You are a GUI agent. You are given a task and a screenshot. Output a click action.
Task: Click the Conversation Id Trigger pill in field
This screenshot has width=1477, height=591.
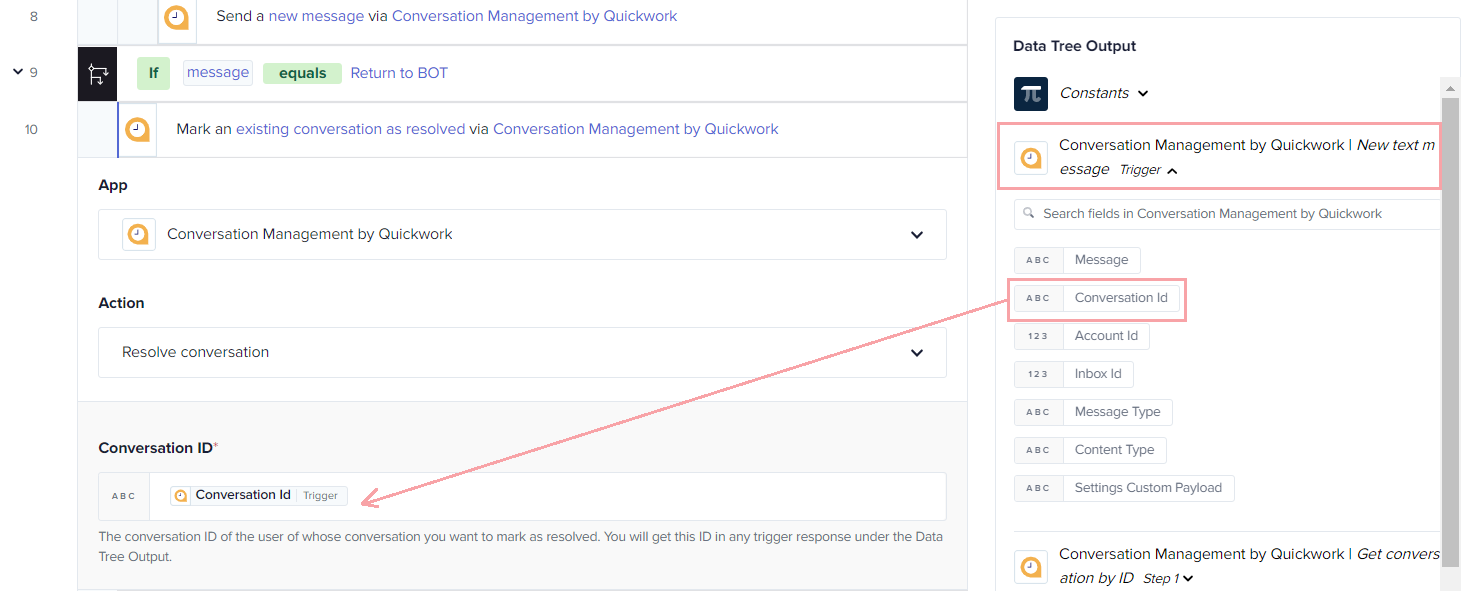[258, 495]
